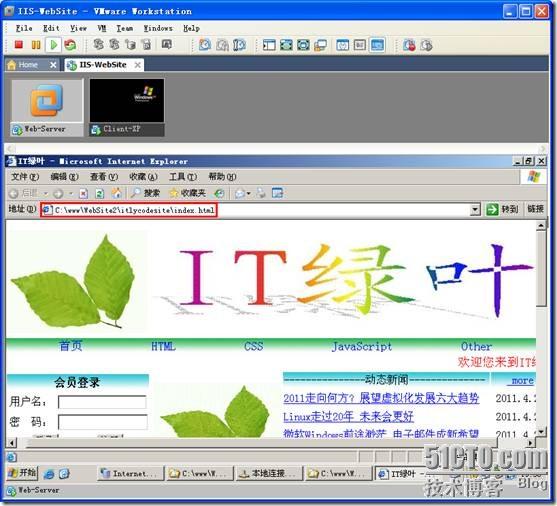Click the Show Desktop quick launch icon
557x506 pixels.
click(64, 474)
